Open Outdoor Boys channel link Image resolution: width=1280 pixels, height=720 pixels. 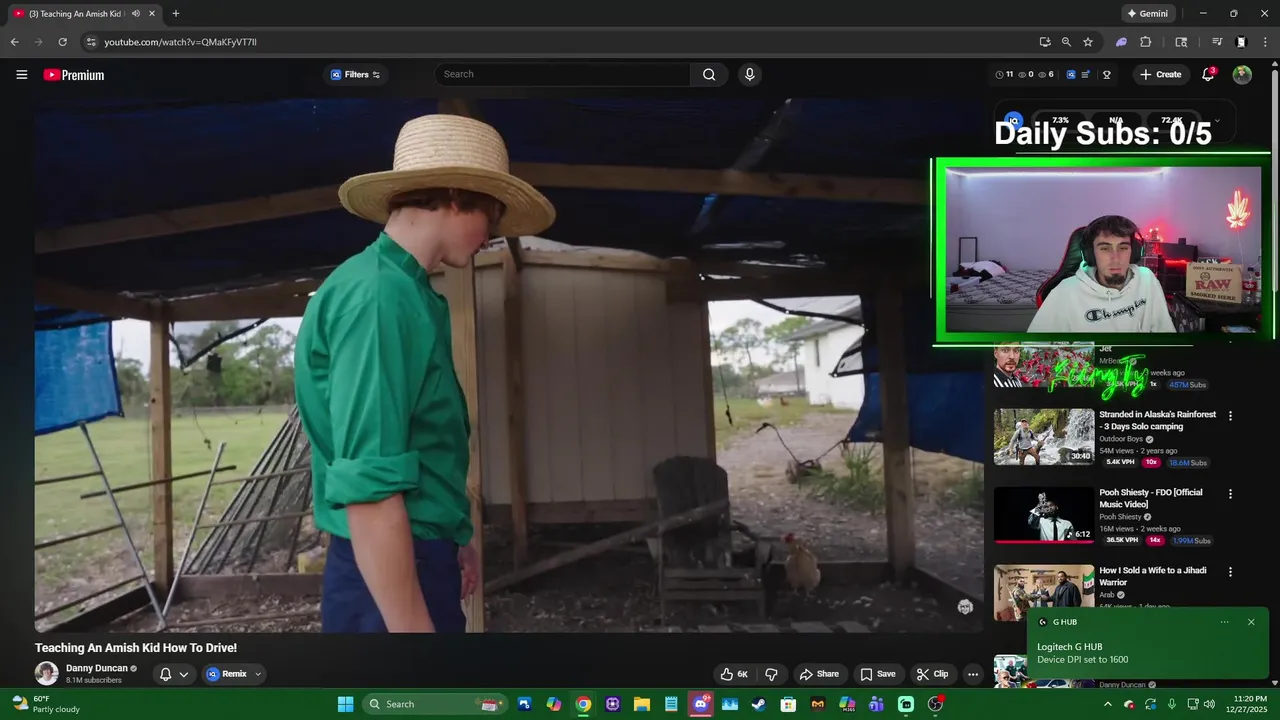(1122, 439)
